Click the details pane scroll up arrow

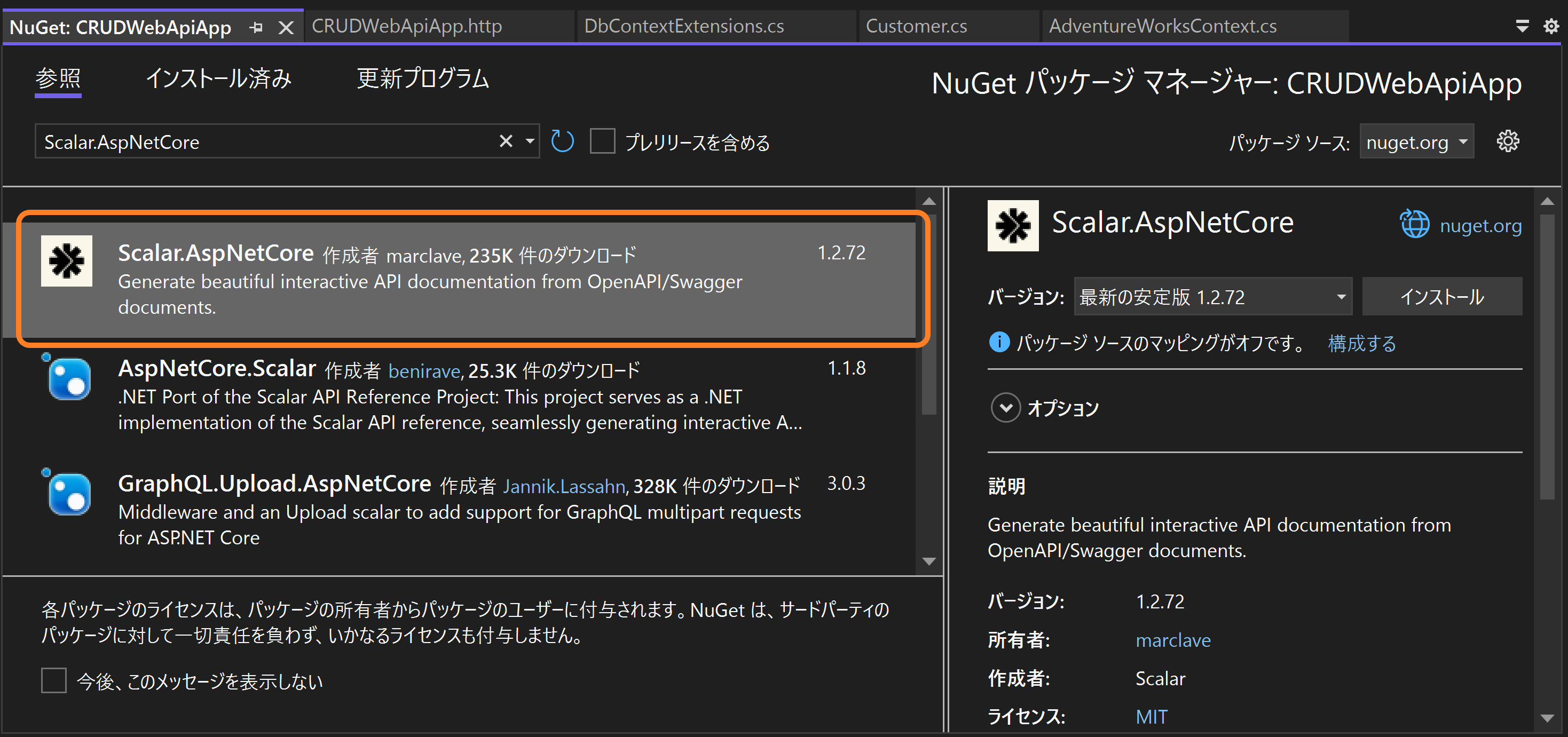coord(1547,201)
